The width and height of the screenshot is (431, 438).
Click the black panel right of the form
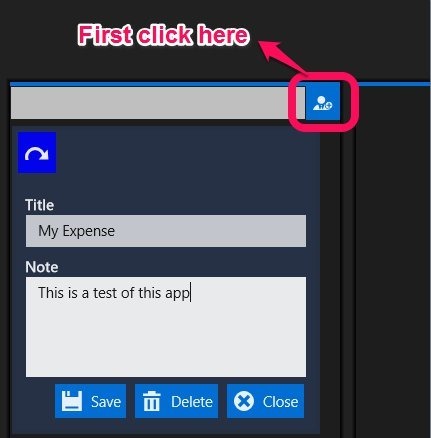pos(393,260)
